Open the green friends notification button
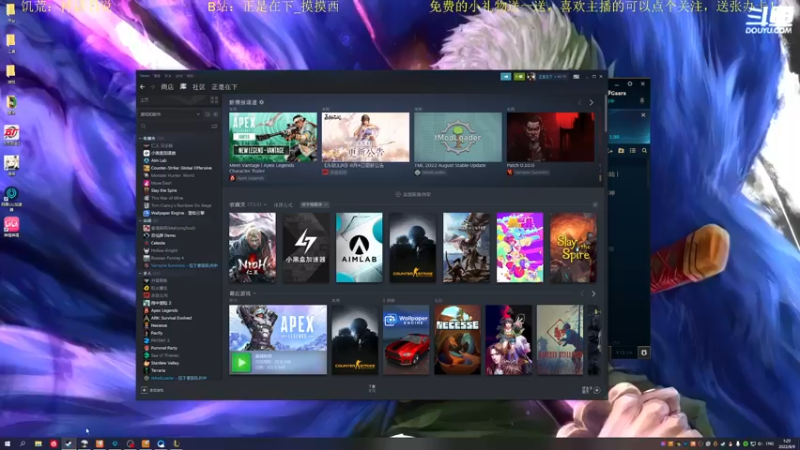 click(519, 77)
